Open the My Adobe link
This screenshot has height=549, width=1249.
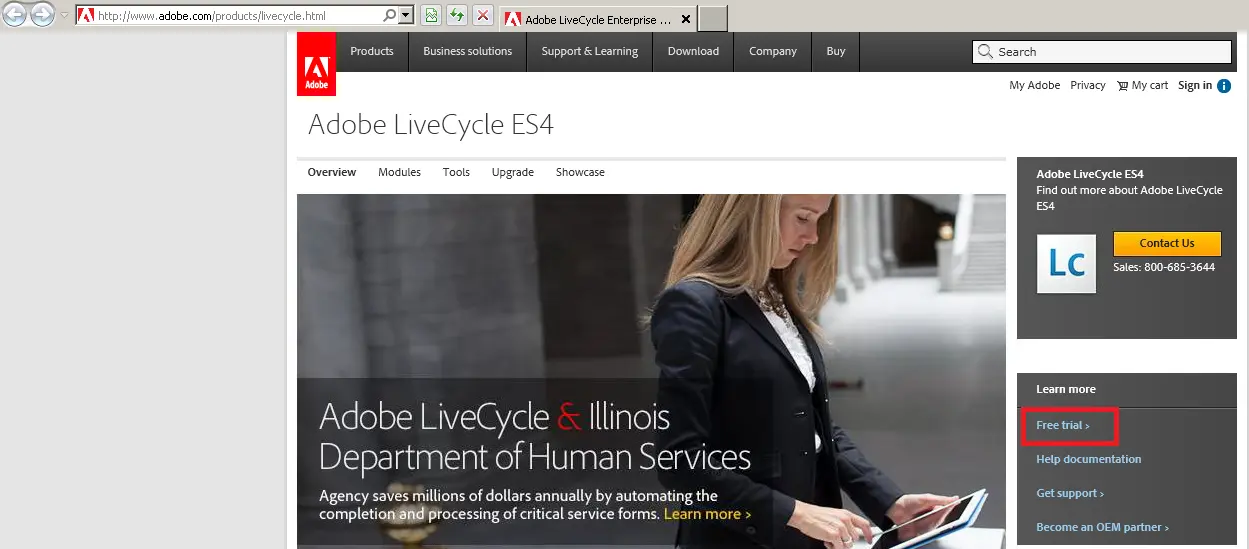click(x=1035, y=85)
